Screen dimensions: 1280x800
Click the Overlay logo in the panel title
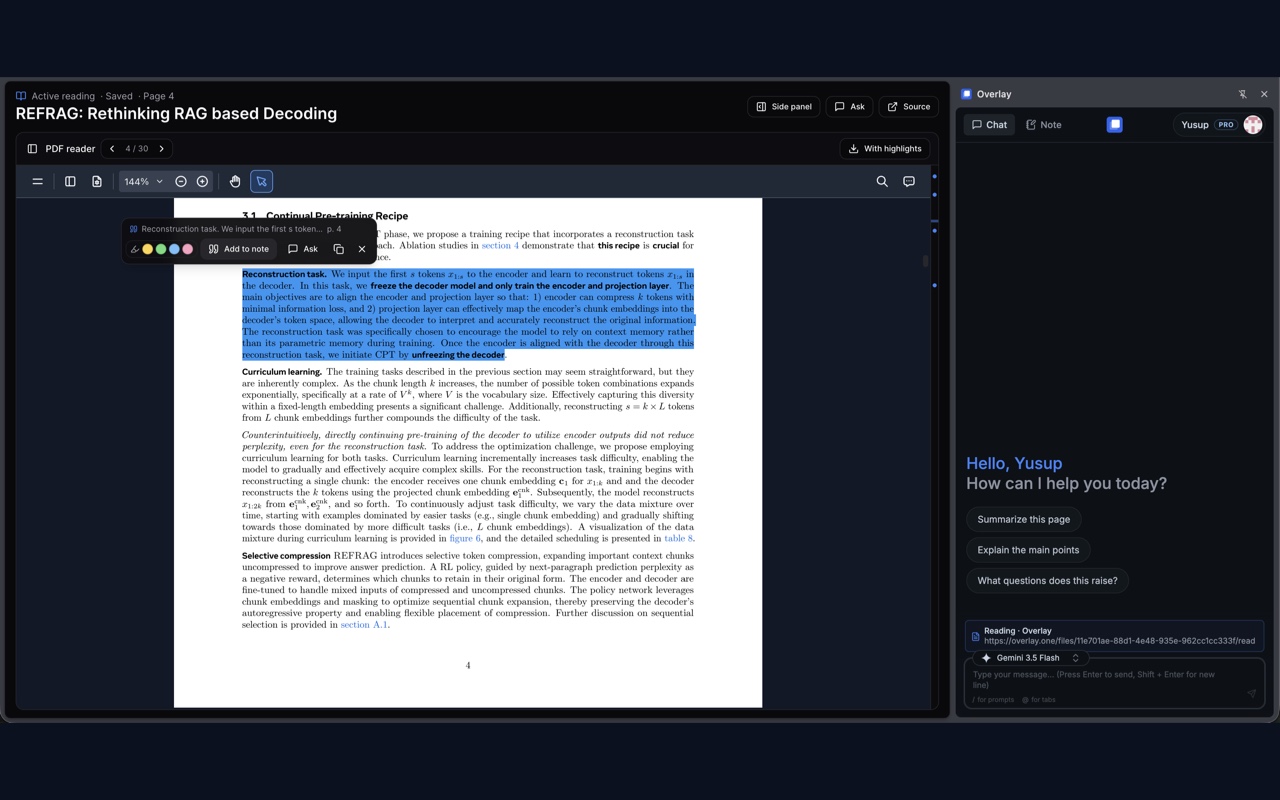967,94
